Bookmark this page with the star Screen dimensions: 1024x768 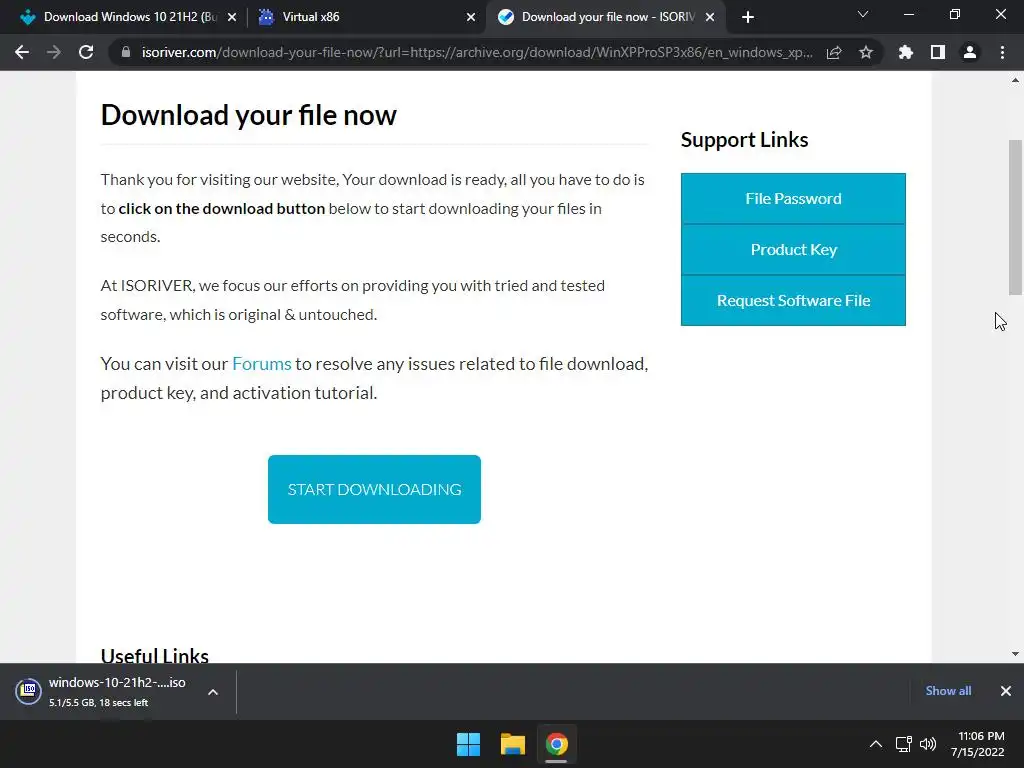click(x=866, y=52)
